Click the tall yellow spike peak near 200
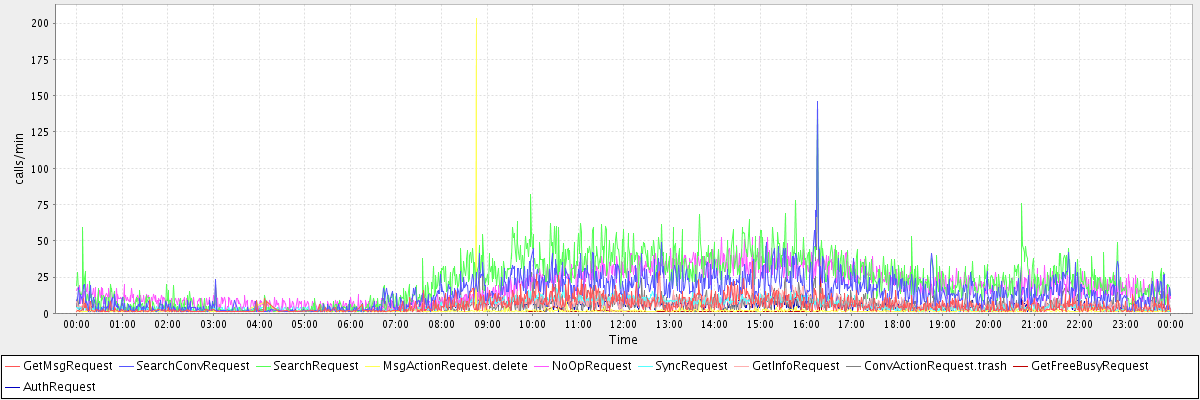1200x400 pixels. click(x=476, y=18)
